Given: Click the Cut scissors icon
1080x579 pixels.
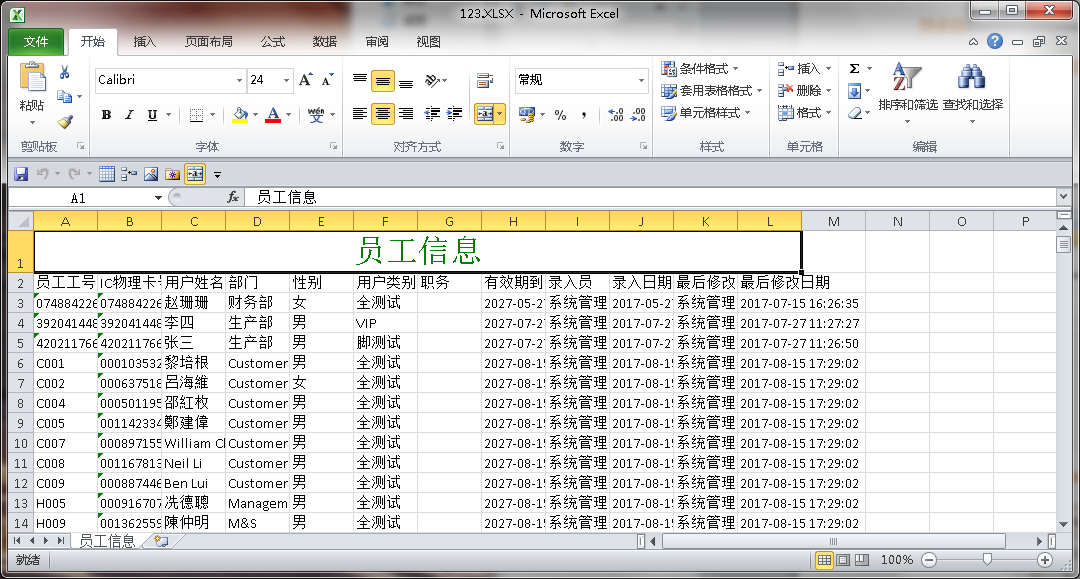Looking at the screenshot, I should [65, 73].
